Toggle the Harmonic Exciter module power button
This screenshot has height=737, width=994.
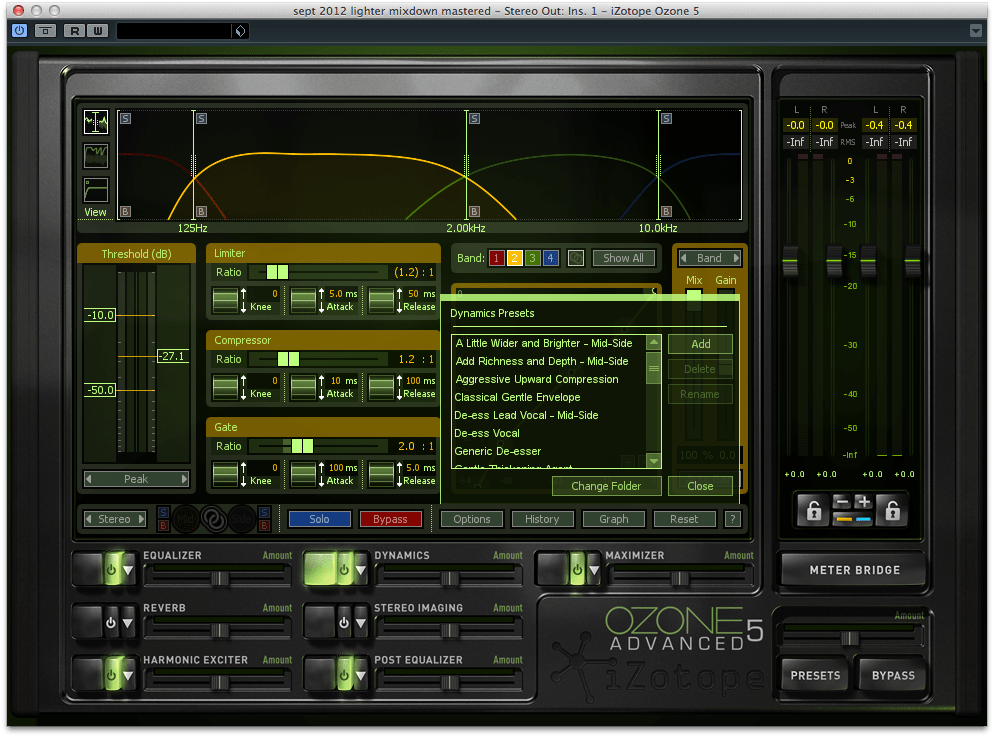pyautogui.click(x=112, y=674)
